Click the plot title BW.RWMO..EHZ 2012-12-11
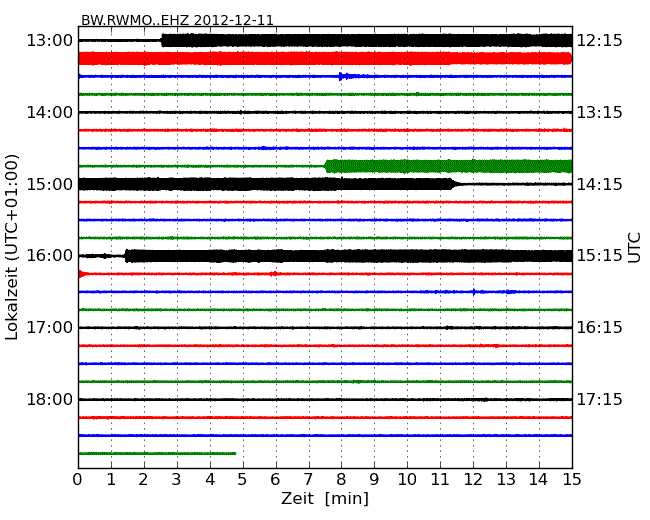This screenshot has height=520, width=650. [x=177, y=20]
